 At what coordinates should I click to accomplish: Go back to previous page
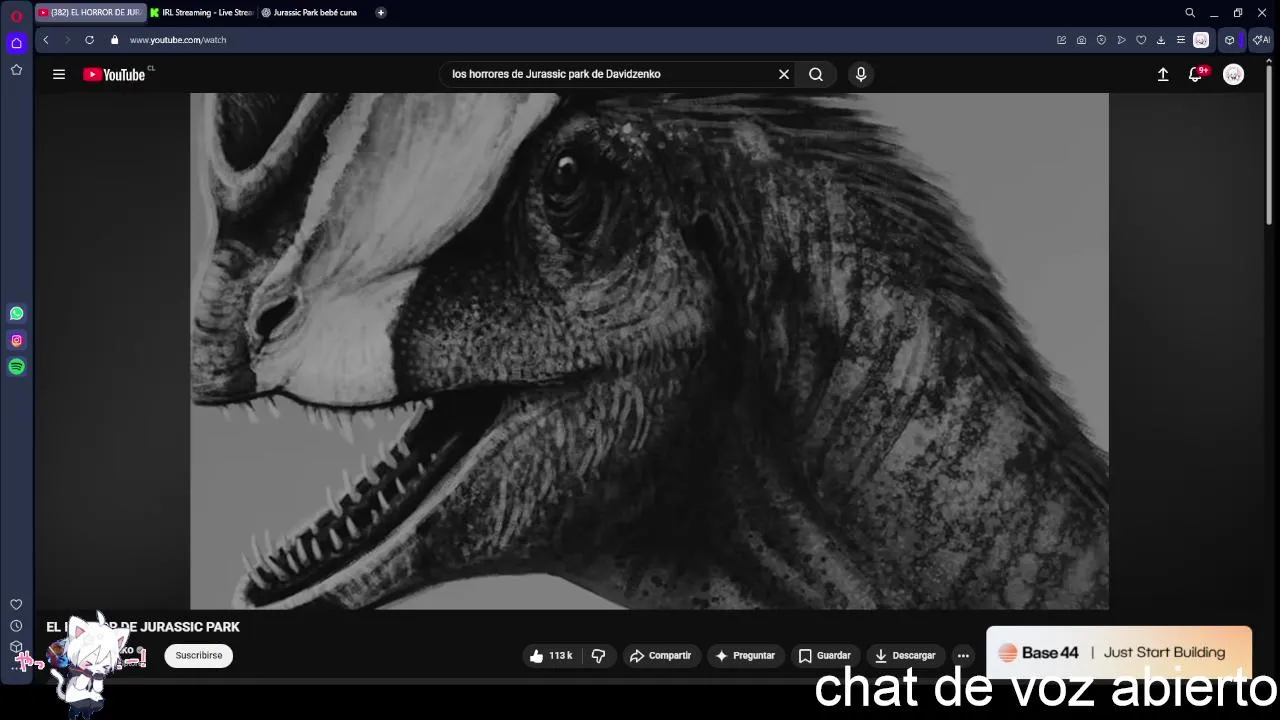coord(46,40)
